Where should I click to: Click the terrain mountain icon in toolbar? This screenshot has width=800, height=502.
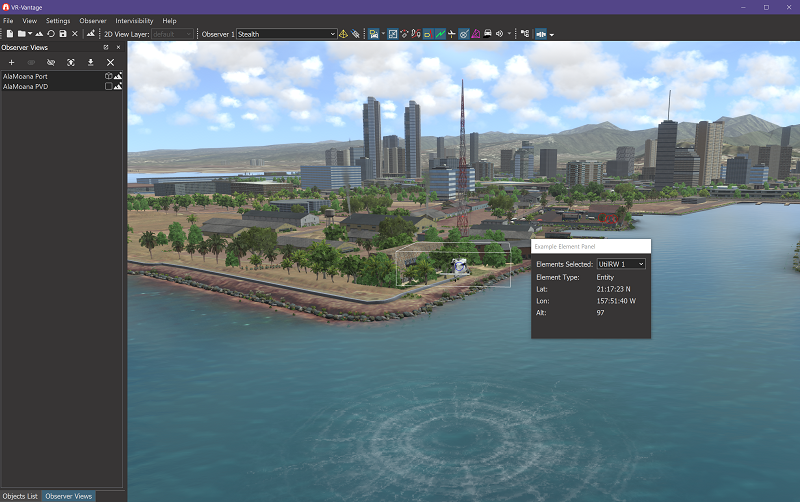coord(39,34)
